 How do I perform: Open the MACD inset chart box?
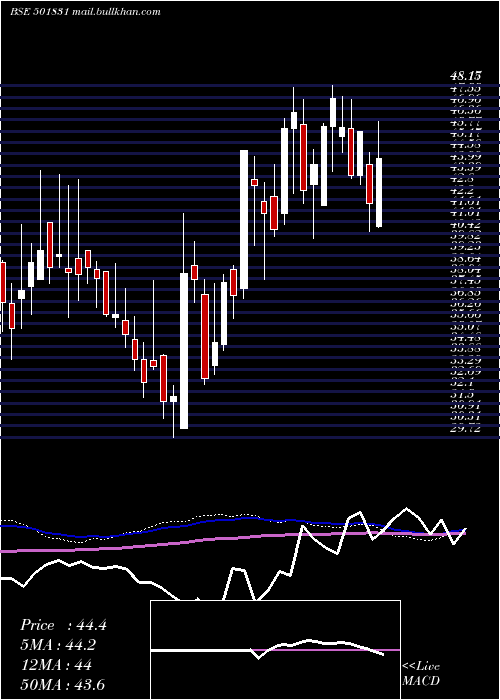click(275, 650)
